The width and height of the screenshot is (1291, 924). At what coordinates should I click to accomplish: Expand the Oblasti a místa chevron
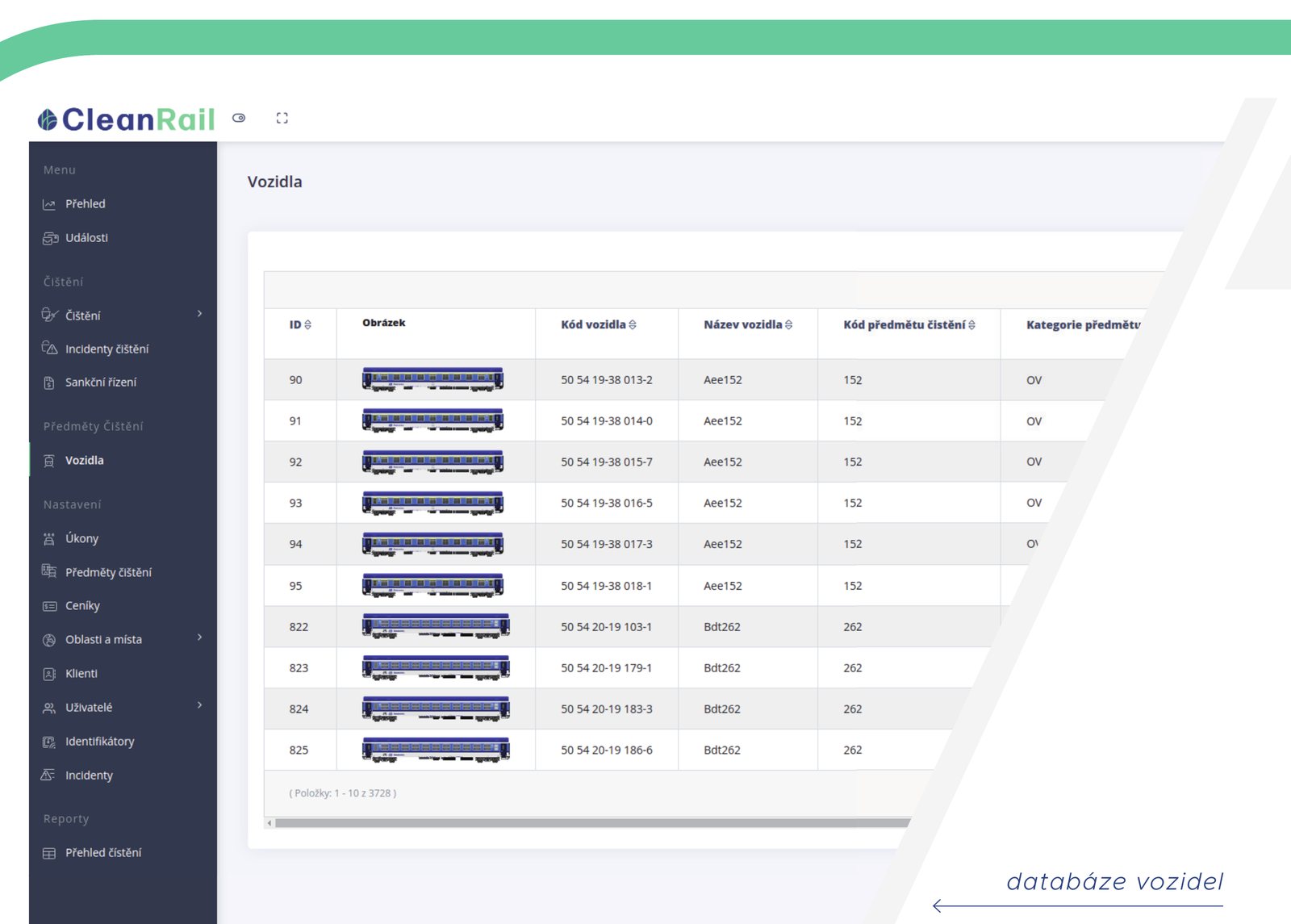tap(199, 638)
